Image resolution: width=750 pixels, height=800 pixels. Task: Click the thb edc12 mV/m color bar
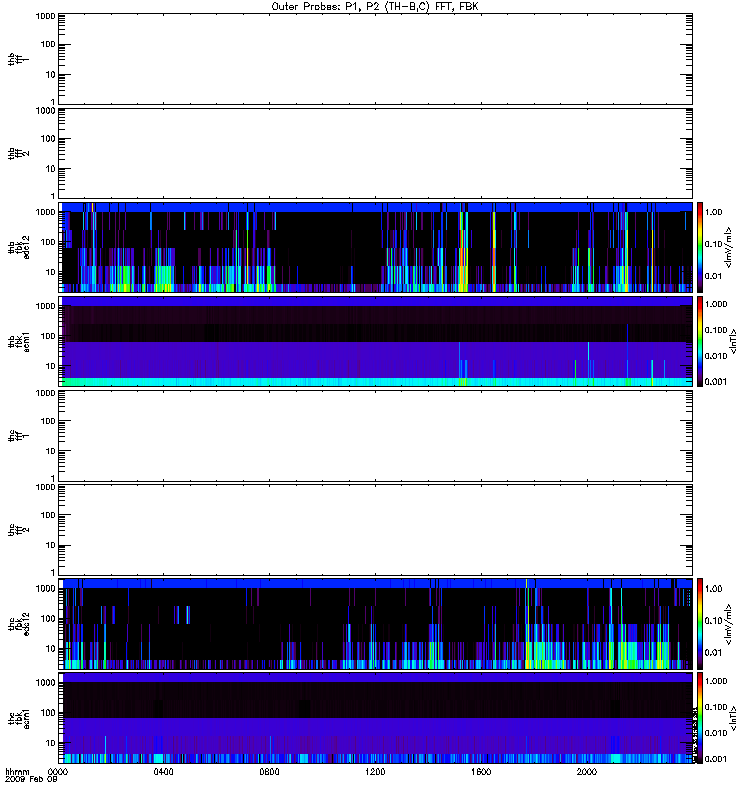[700, 247]
